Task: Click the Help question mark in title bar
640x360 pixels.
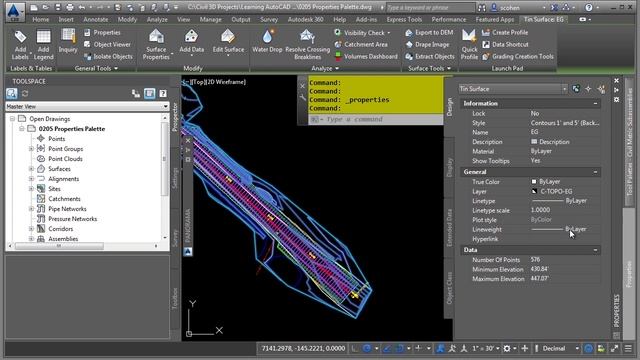Action: point(589,7)
